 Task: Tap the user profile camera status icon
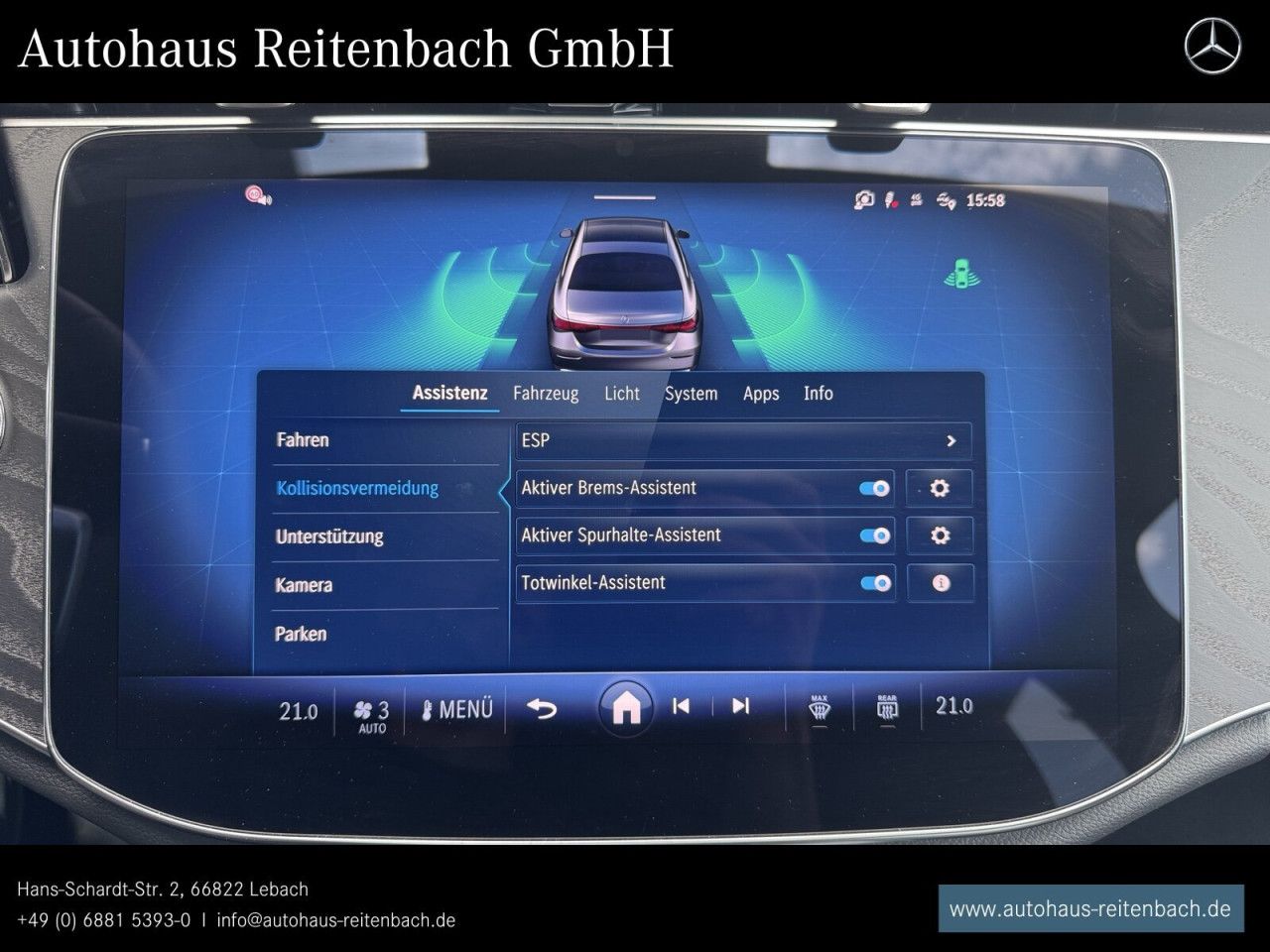pos(864,200)
